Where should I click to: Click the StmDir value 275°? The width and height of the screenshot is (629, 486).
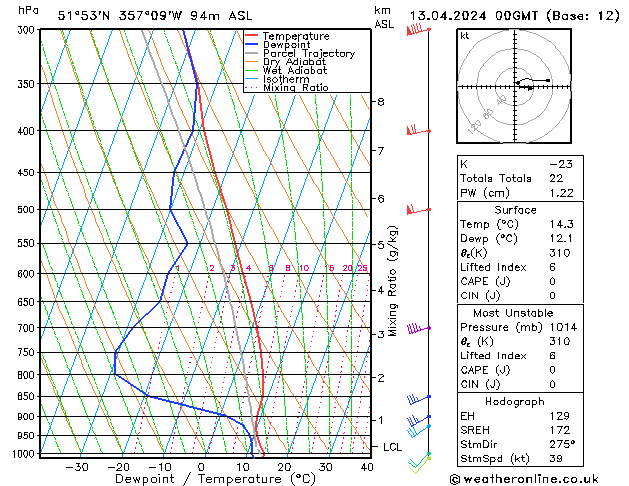tap(562, 444)
